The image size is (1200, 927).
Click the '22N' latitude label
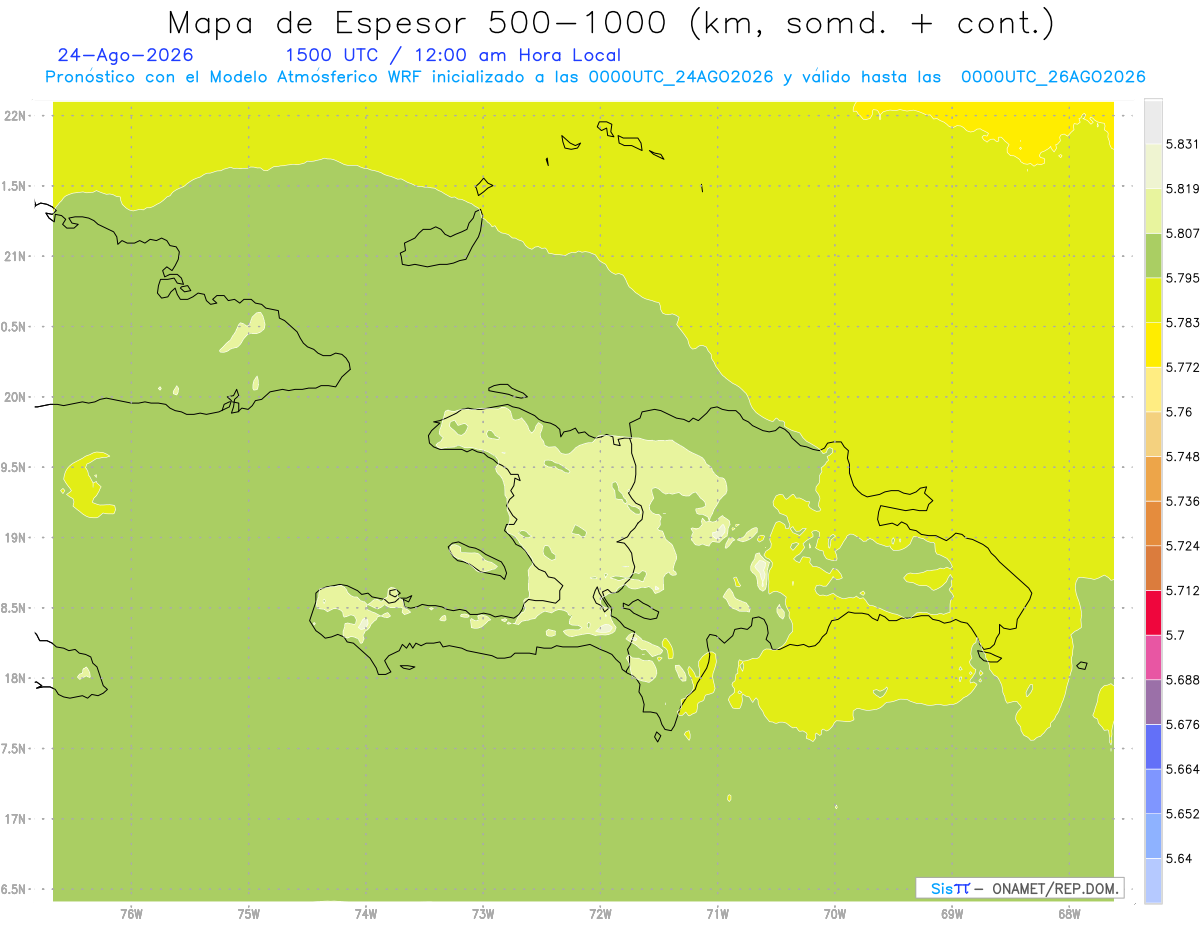pos(15,115)
